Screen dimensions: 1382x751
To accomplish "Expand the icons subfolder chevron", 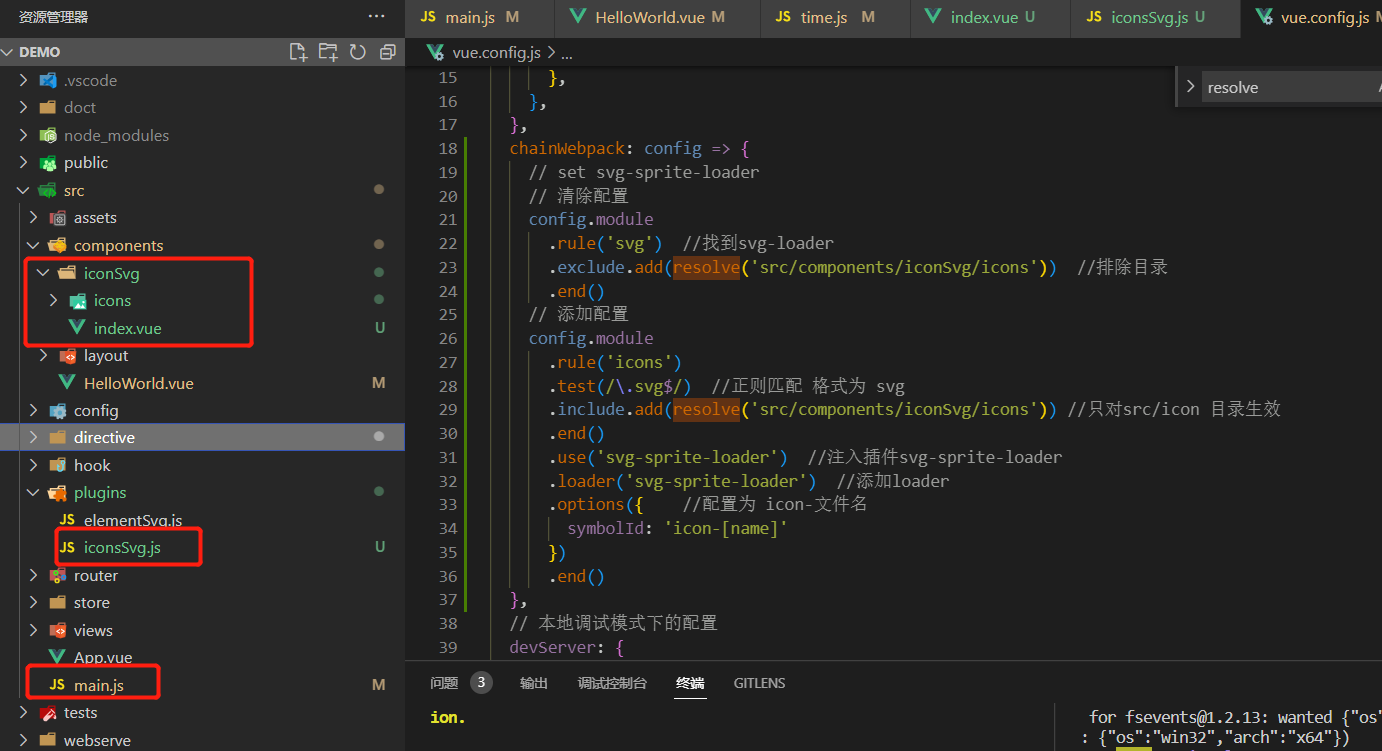I will [53, 300].
